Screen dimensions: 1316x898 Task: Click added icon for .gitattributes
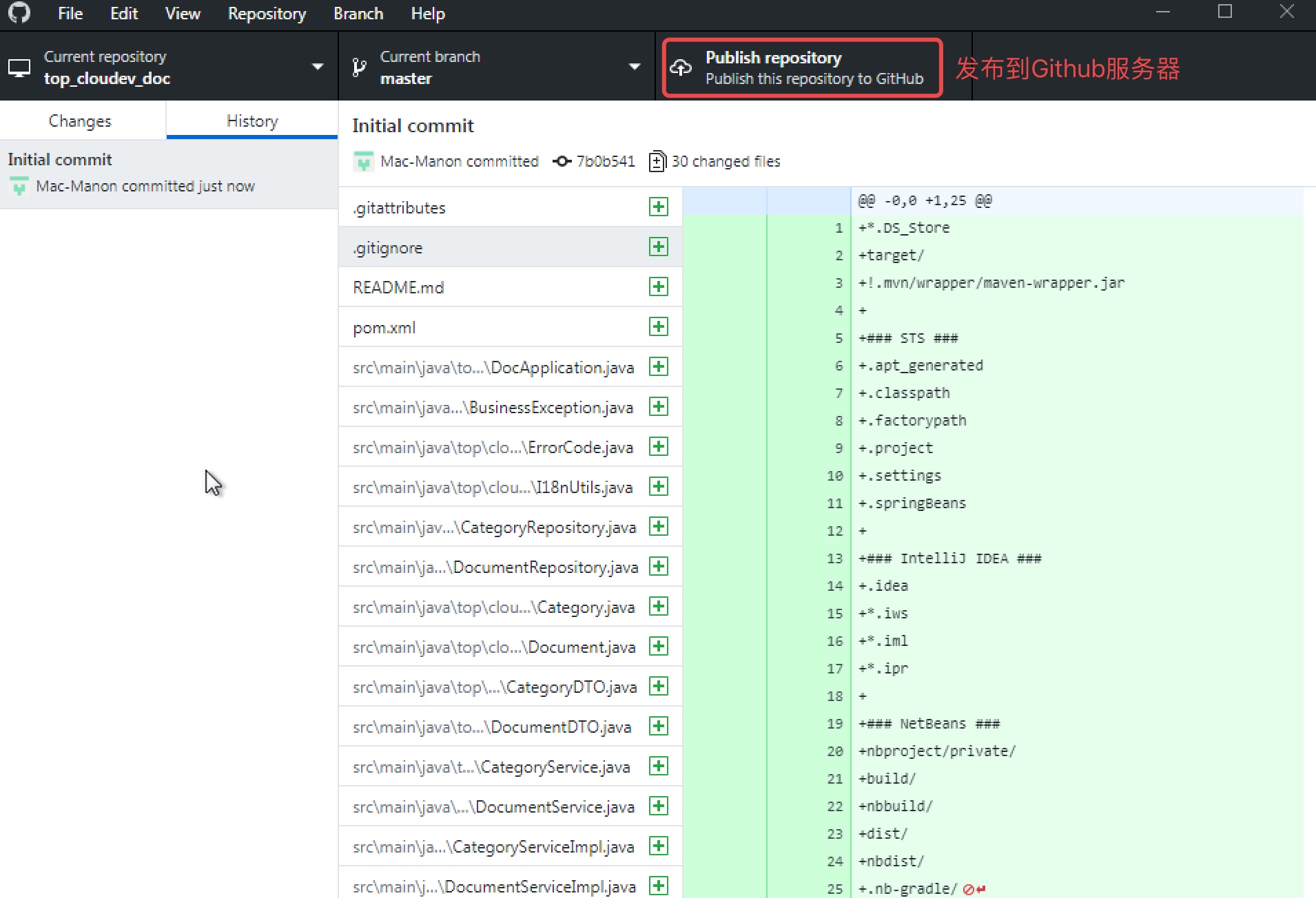coord(659,207)
